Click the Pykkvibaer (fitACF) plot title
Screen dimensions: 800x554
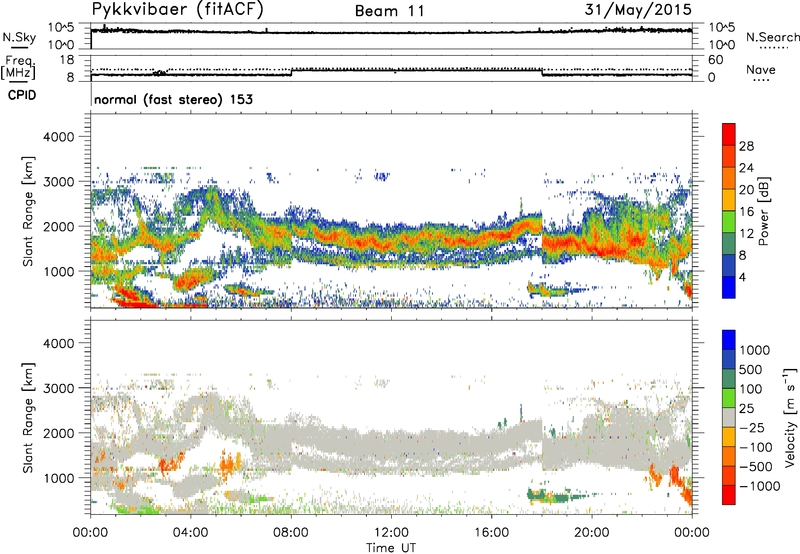coord(178,10)
